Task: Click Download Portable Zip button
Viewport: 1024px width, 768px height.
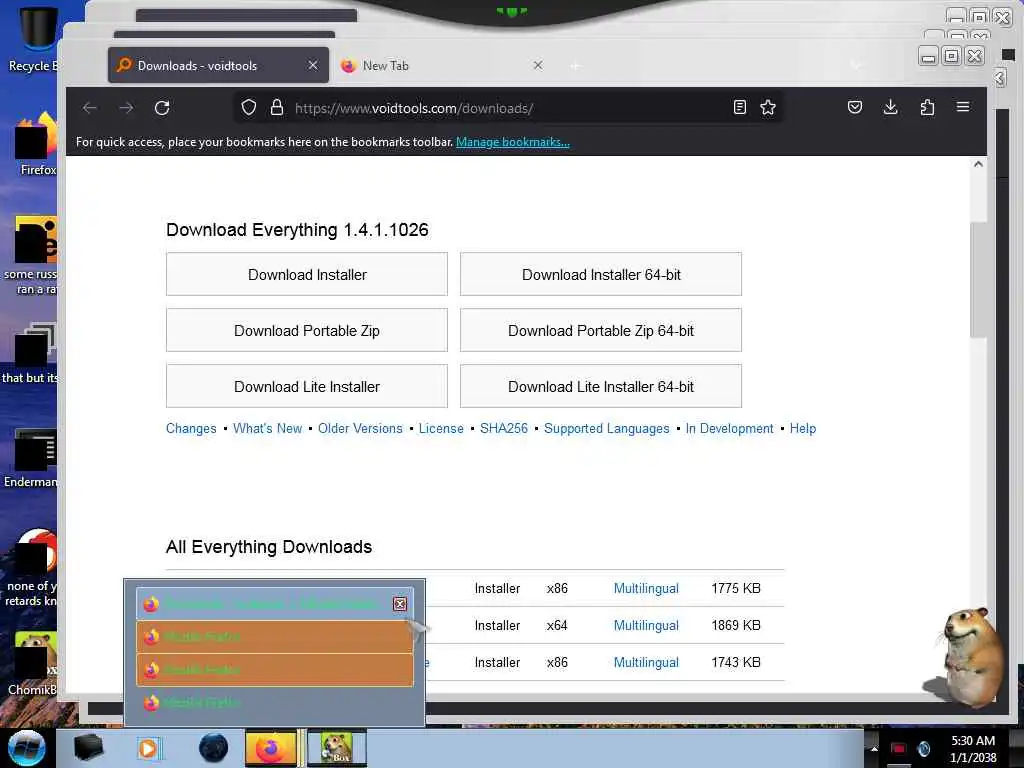Action: pyautogui.click(x=307, y=330)
